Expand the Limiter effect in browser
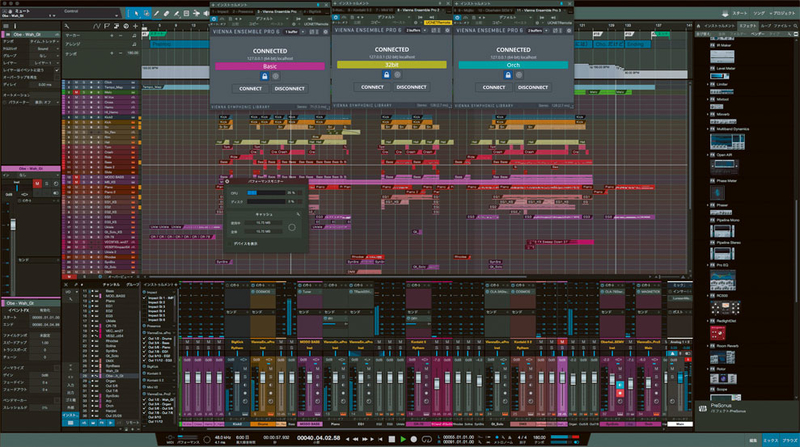Screen dimensions: 800x447 (x=708, y=84)
